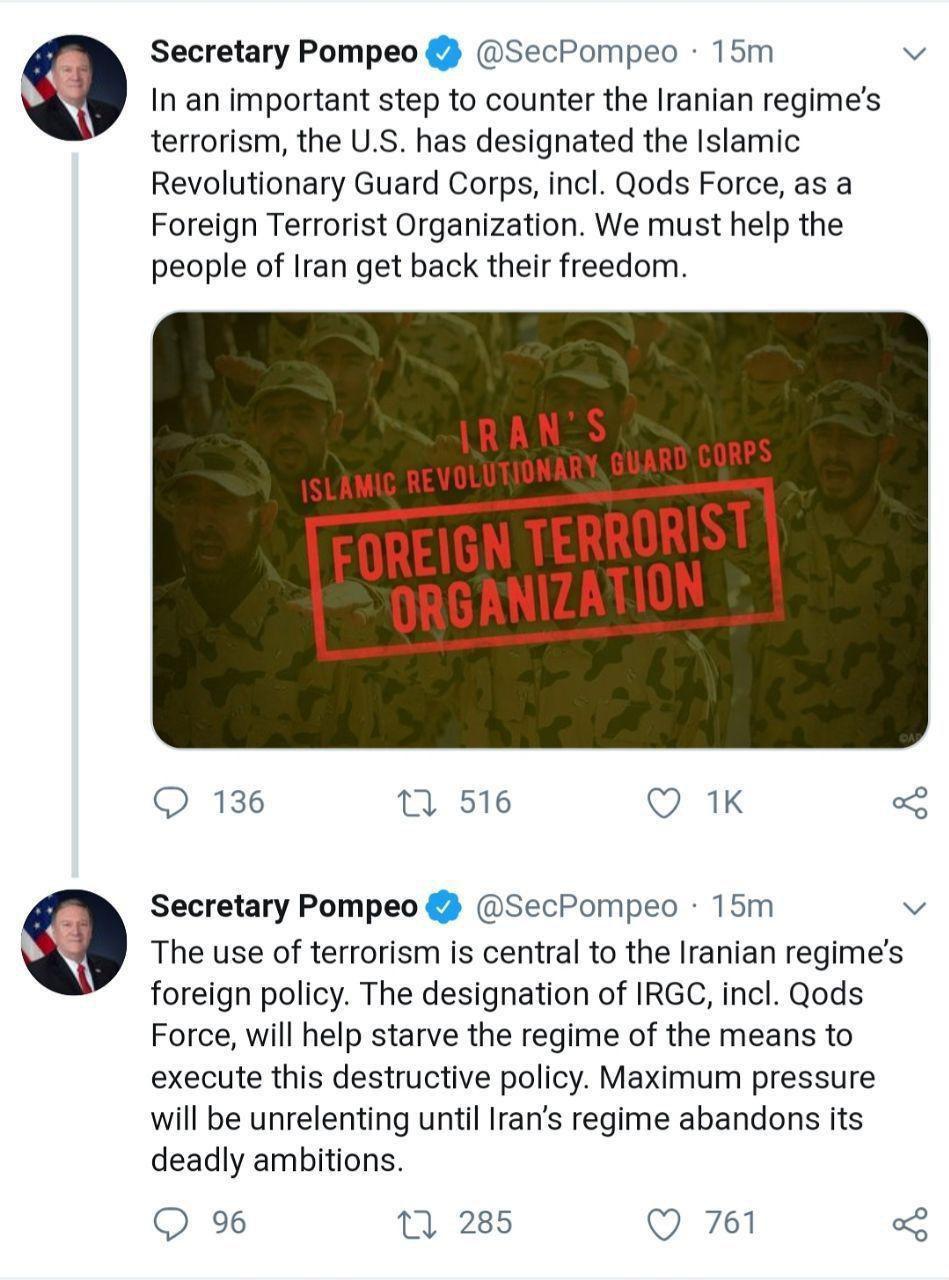Like the first tweet with 1K likes
The image size is (949, 1280).
click(664, 803)
